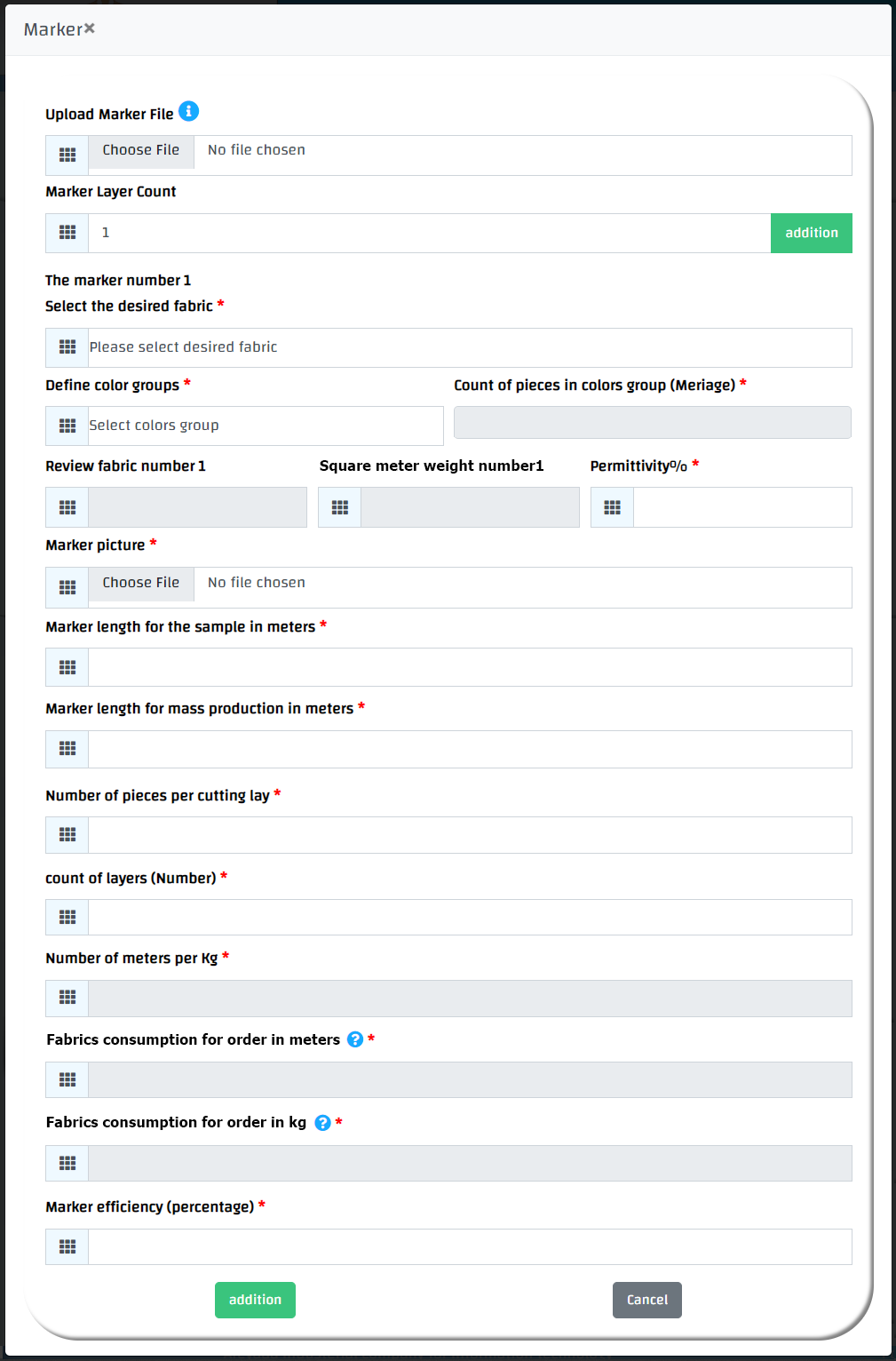Viewport: 896px width, 1361px height.
Task: Open the desired fabric dropdown
Action: point(469,347)
